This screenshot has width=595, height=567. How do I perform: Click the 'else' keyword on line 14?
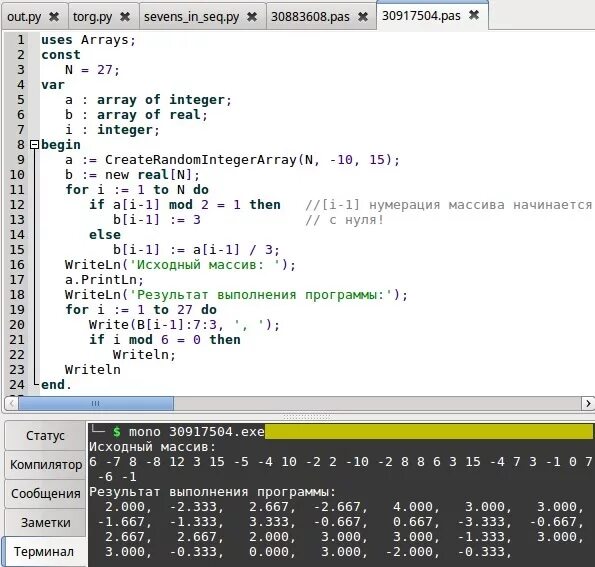point(105,235)
